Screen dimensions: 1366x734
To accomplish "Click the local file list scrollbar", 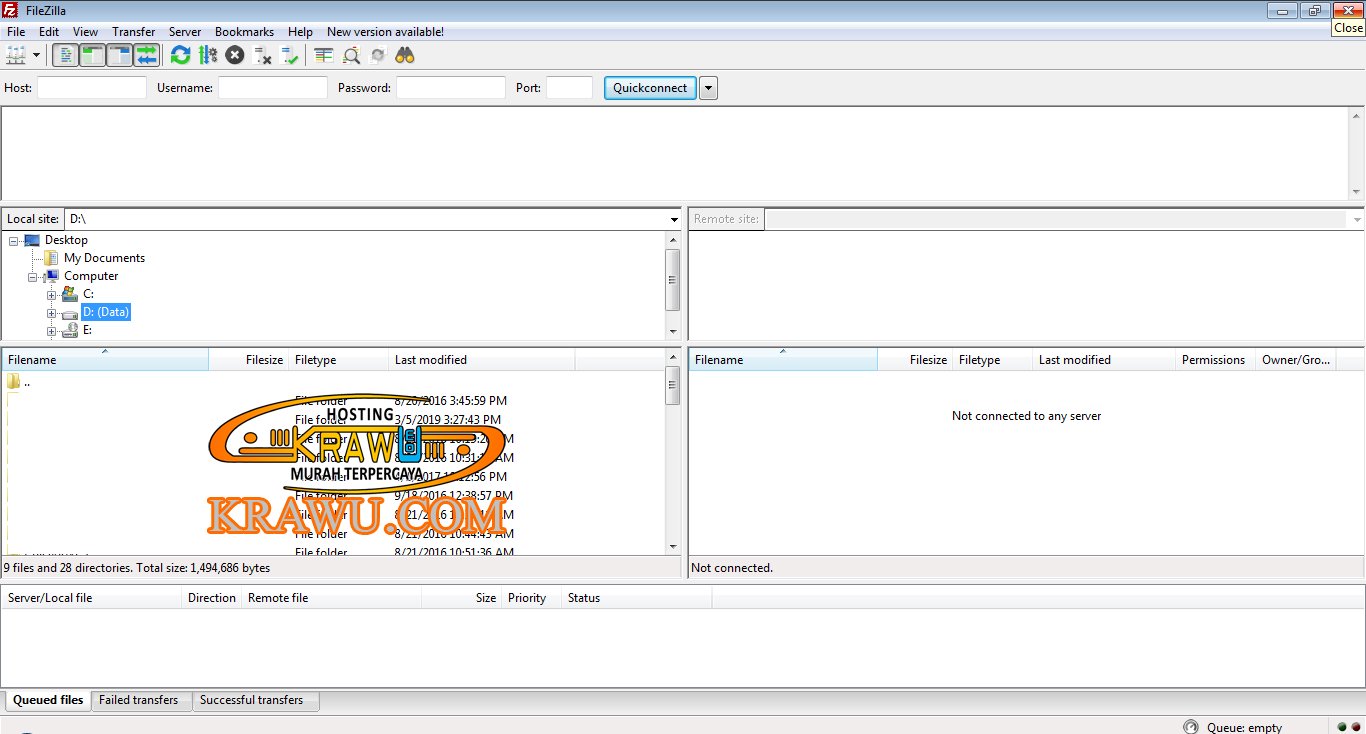I will (x=673, y=453).
